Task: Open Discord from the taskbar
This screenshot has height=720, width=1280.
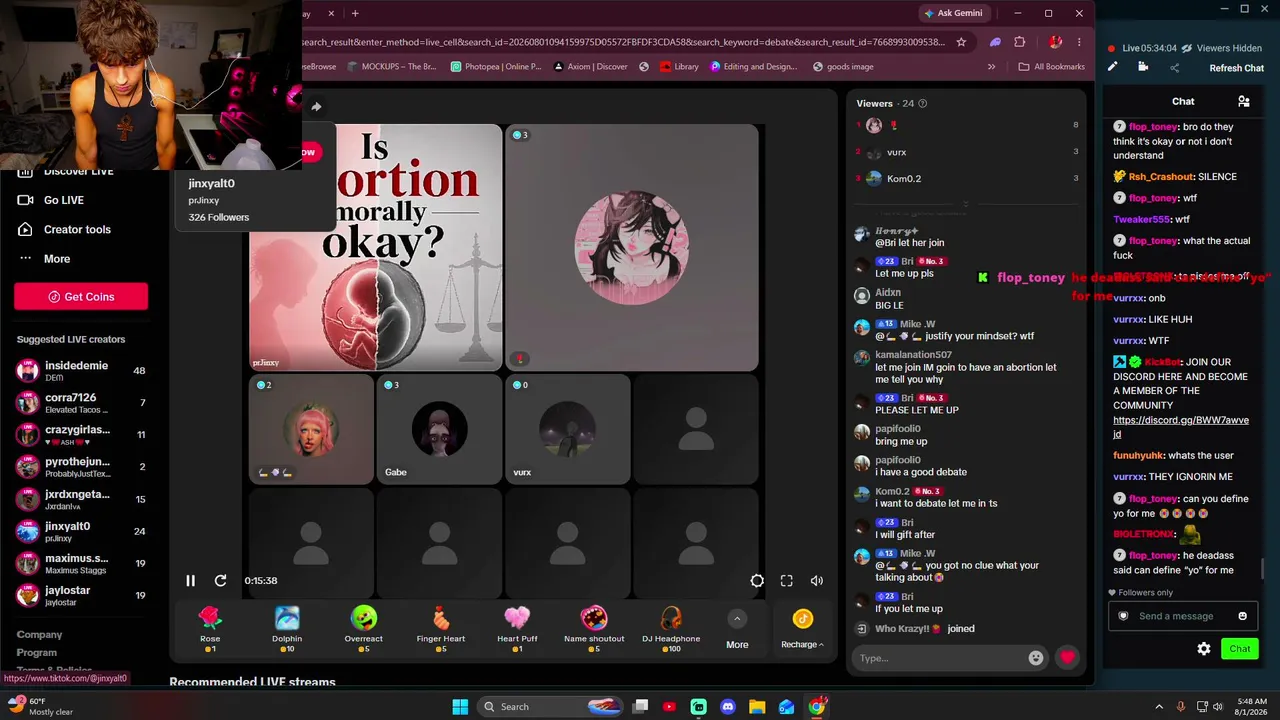Action: pos(728,707)
